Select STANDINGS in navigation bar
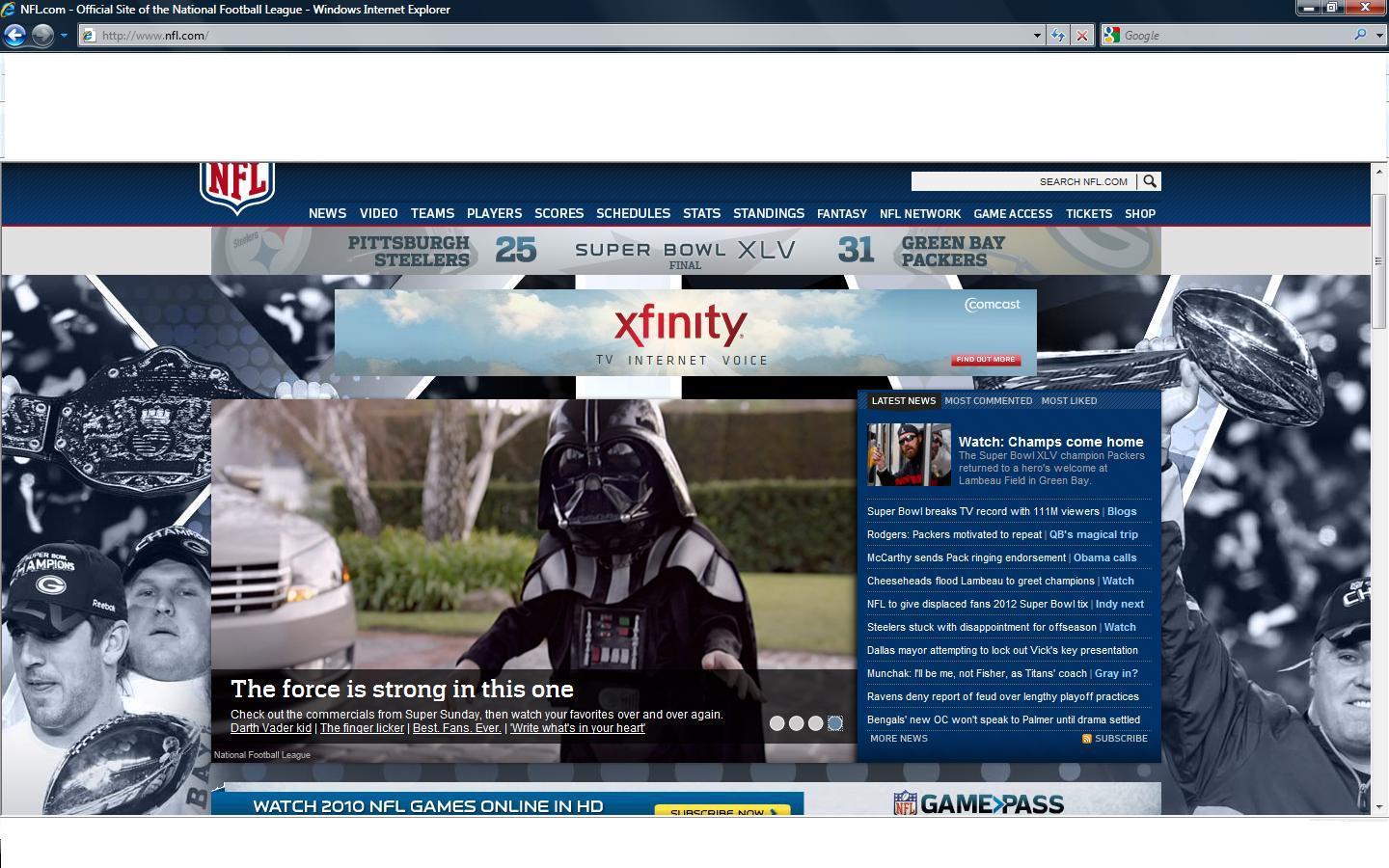1389x868 pixels. coord(768,213)
